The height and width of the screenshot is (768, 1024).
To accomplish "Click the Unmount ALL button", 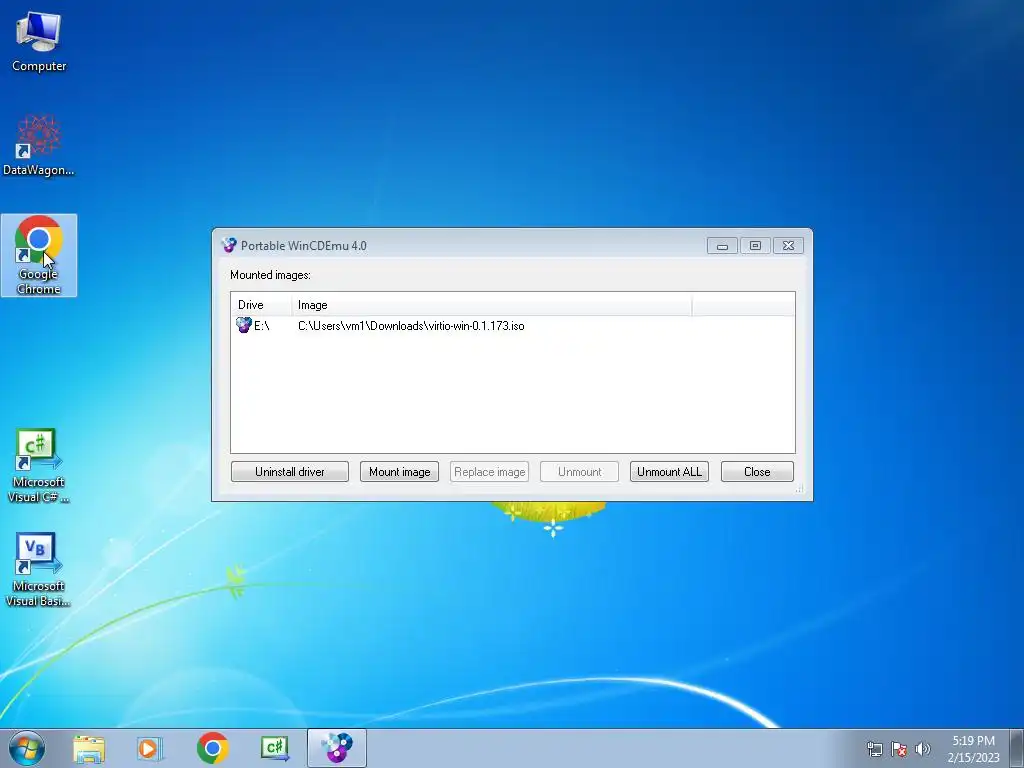I will pos(669,472).
